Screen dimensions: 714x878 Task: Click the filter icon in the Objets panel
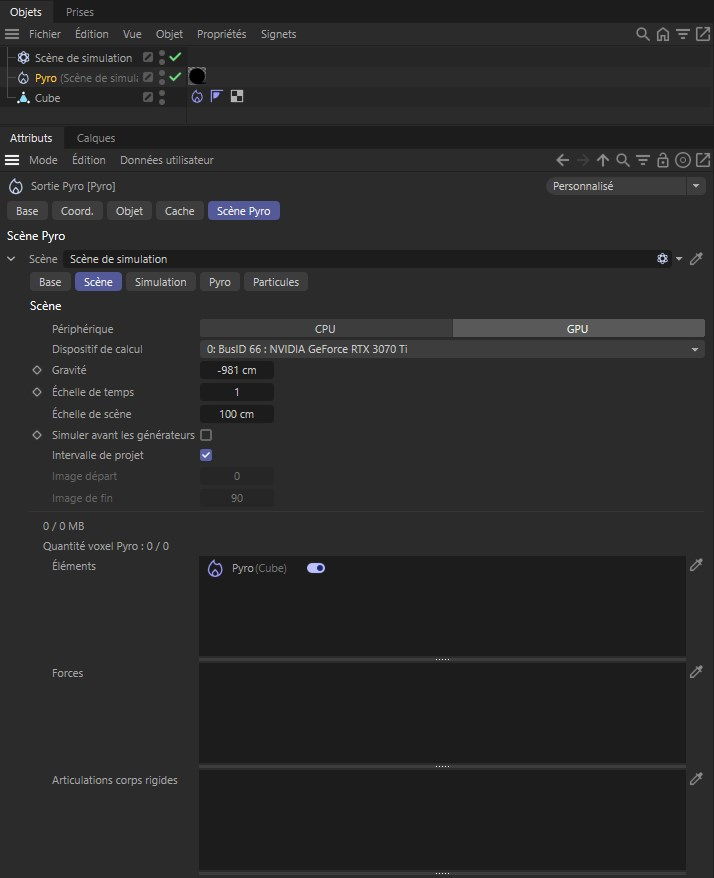683,34
